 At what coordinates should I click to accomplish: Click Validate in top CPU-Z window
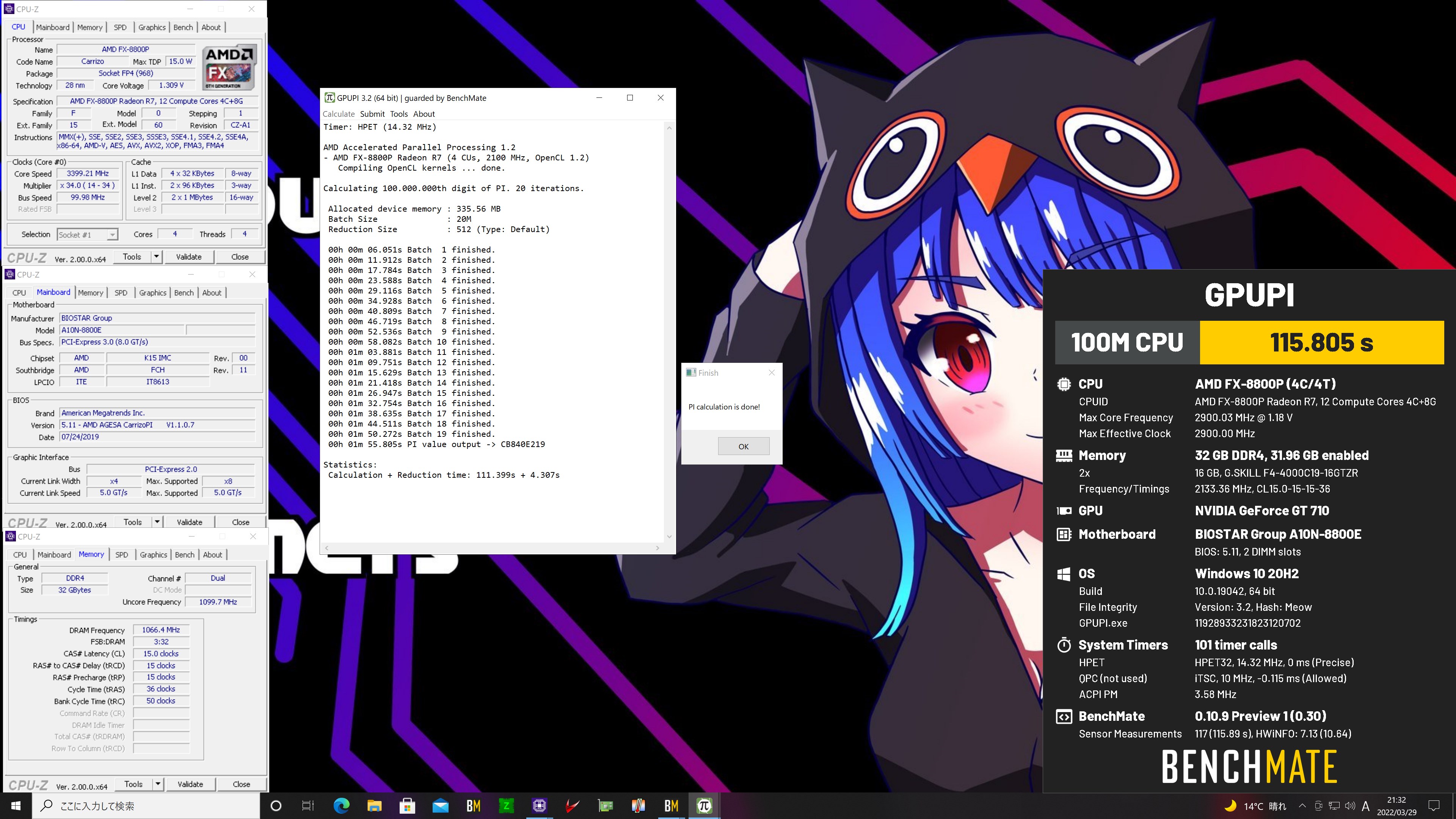pos(189,257)
